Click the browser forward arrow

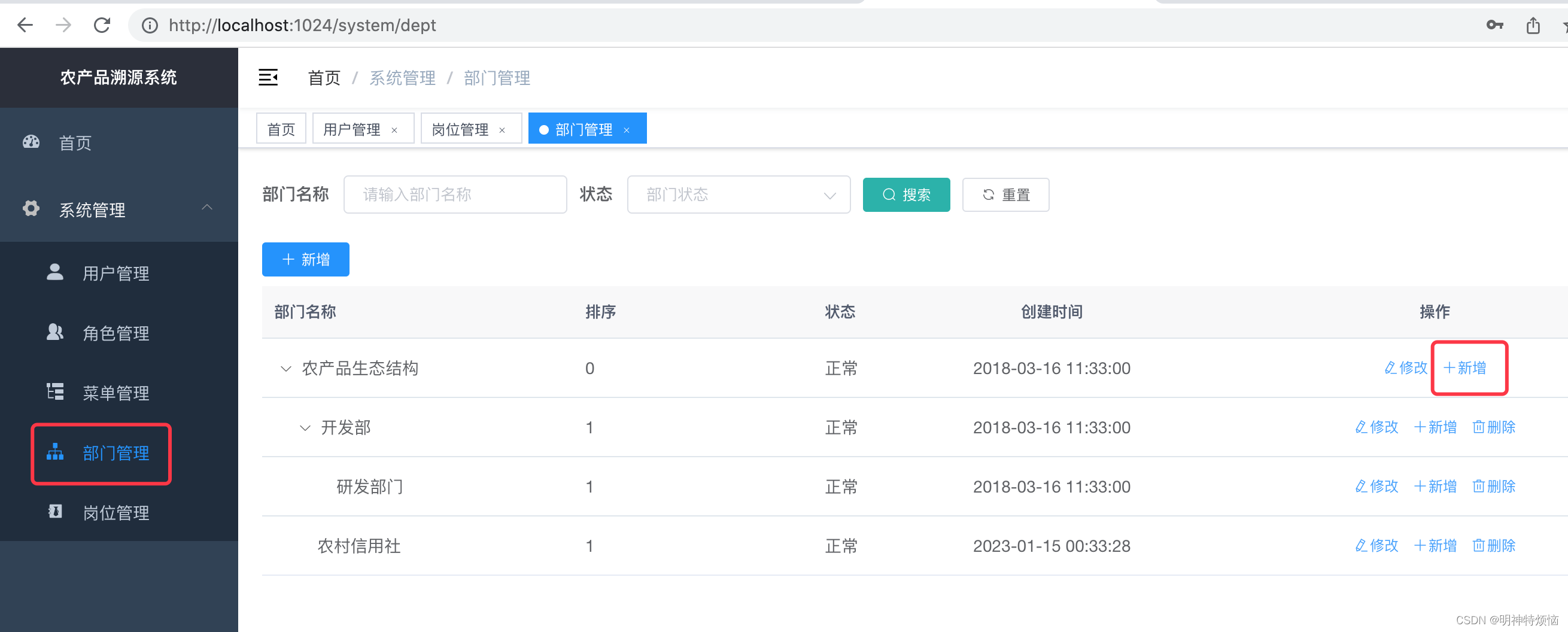tap(63, 25)
